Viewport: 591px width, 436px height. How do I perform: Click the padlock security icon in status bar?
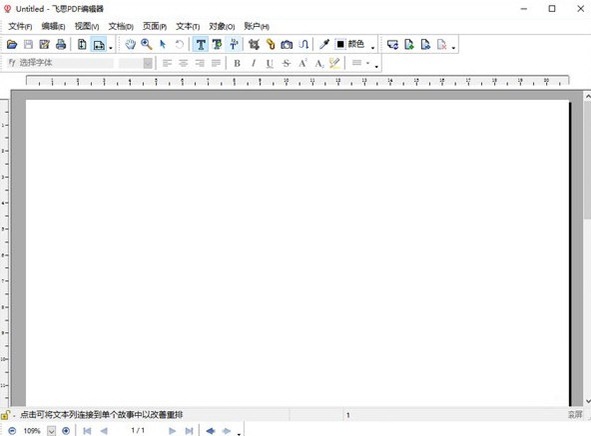5,415
